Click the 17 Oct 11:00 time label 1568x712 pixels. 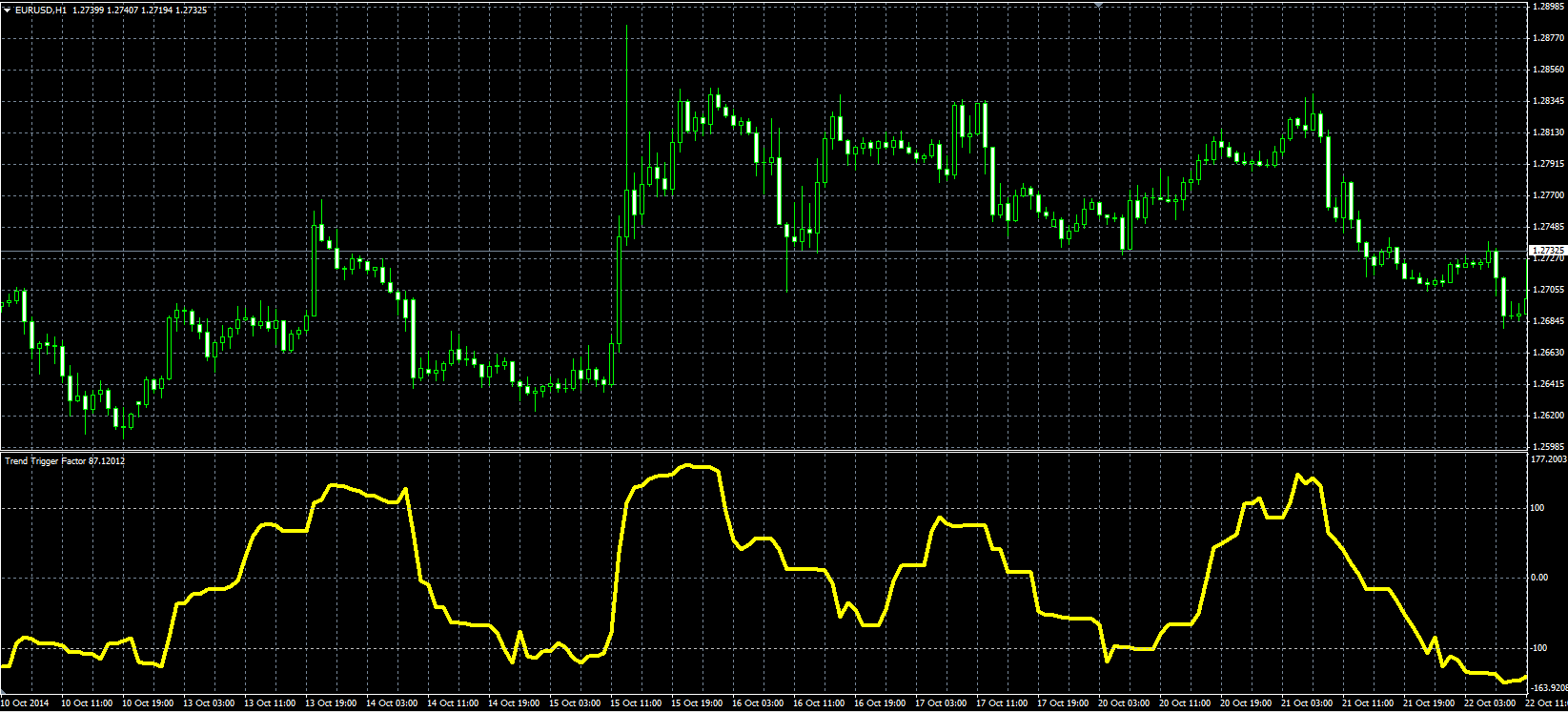(1002, 703)
